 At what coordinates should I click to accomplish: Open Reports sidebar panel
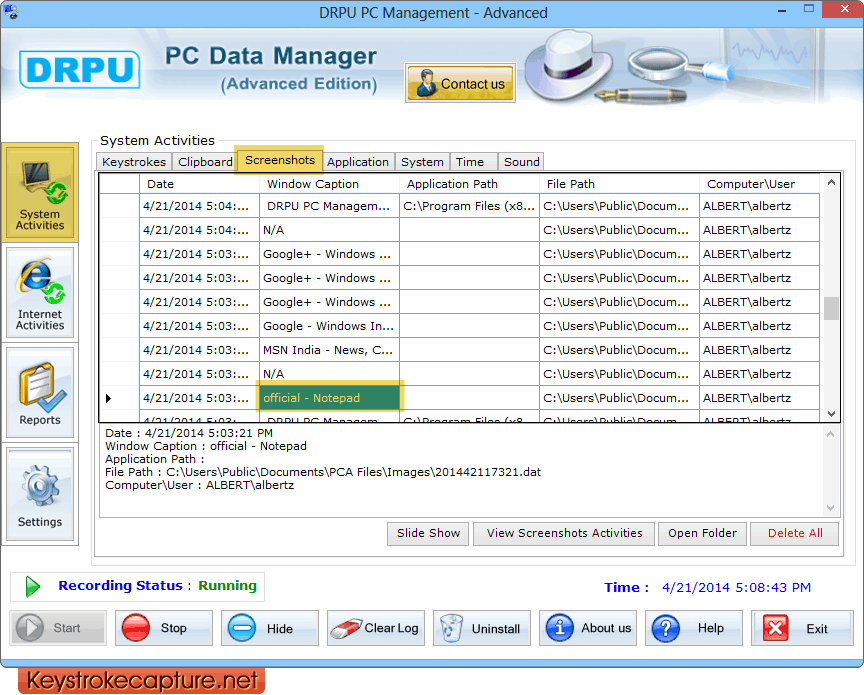(x=40, y=392)
